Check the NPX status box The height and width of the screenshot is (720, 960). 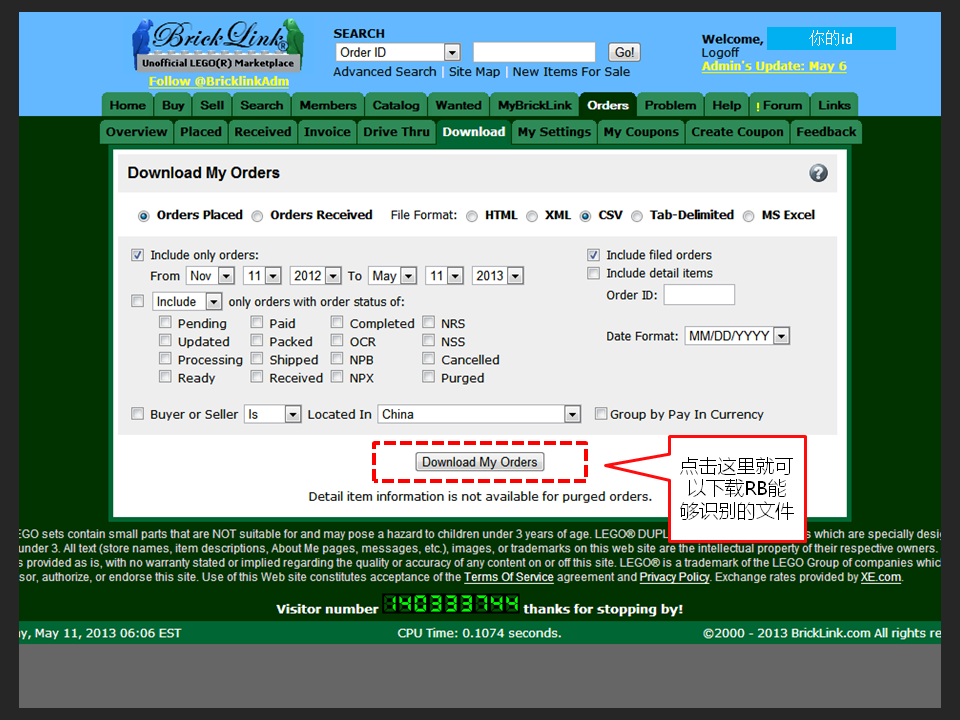pos(337,377)
